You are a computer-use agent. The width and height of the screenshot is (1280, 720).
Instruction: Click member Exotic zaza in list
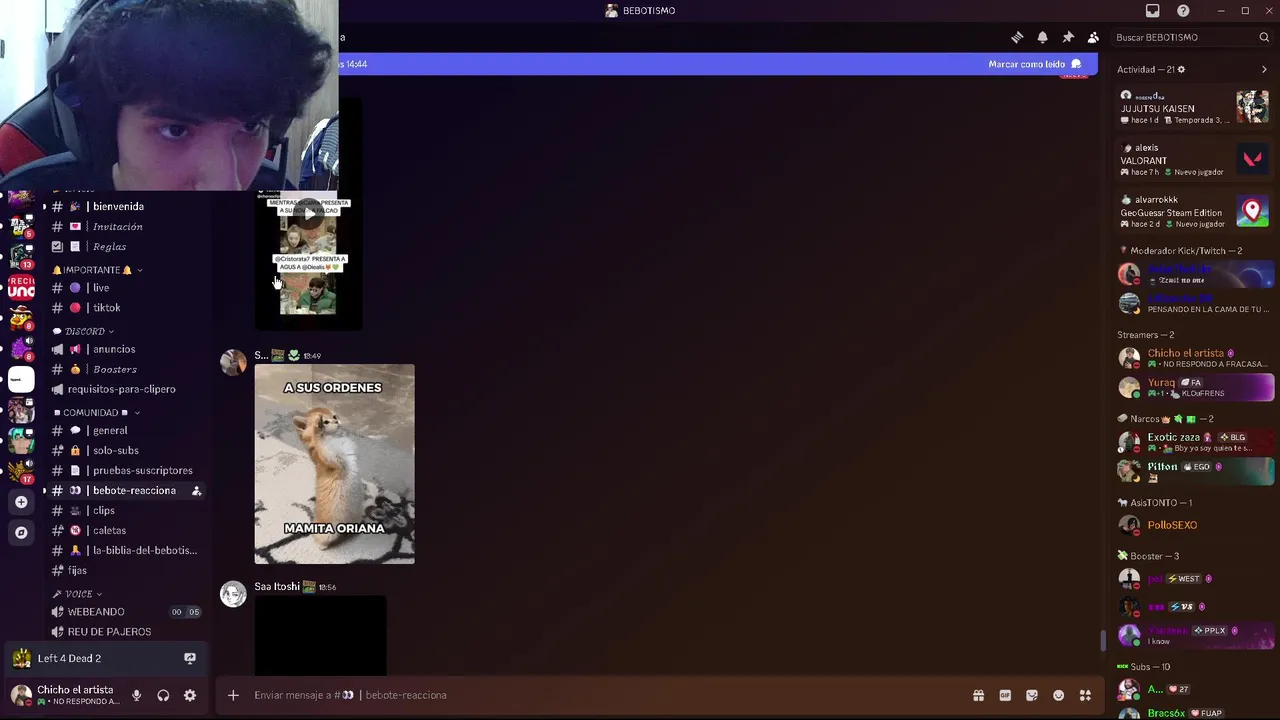pos(1196,442)
